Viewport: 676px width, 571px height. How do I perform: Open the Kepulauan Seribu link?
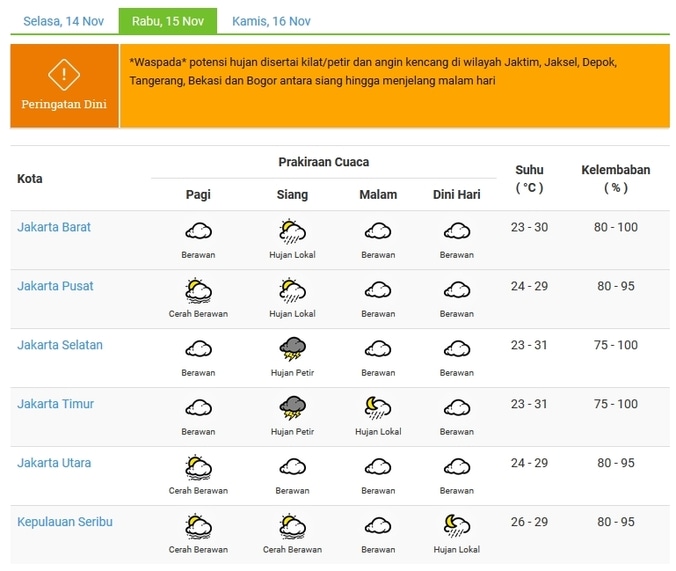point(65,522)
